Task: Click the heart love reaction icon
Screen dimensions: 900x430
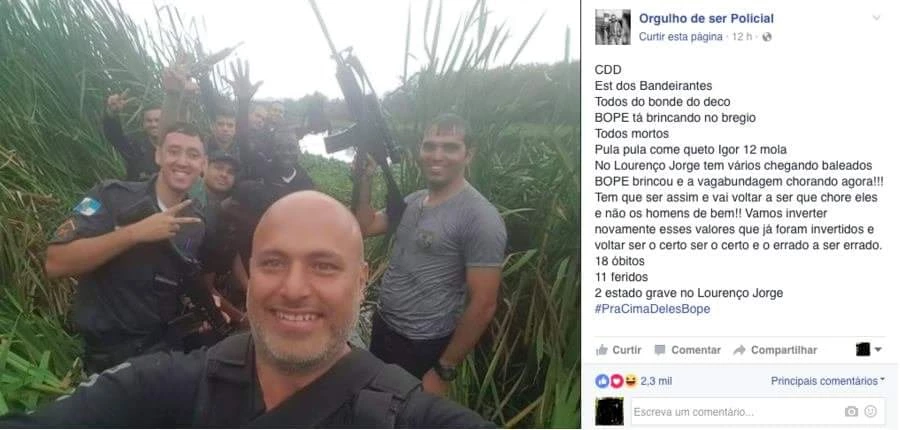Action: (616, 381)
